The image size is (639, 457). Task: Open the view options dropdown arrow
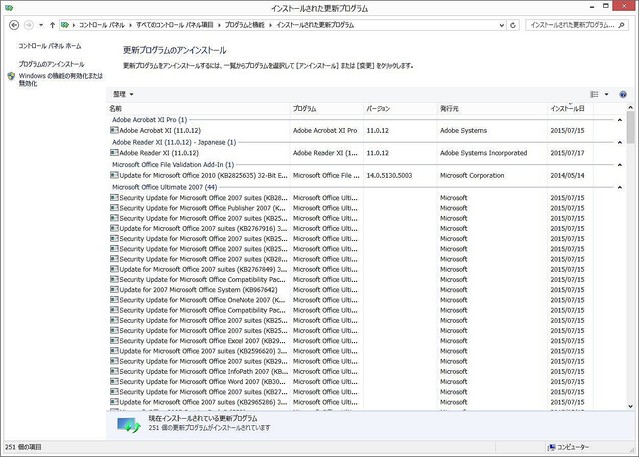pos(606,94)
